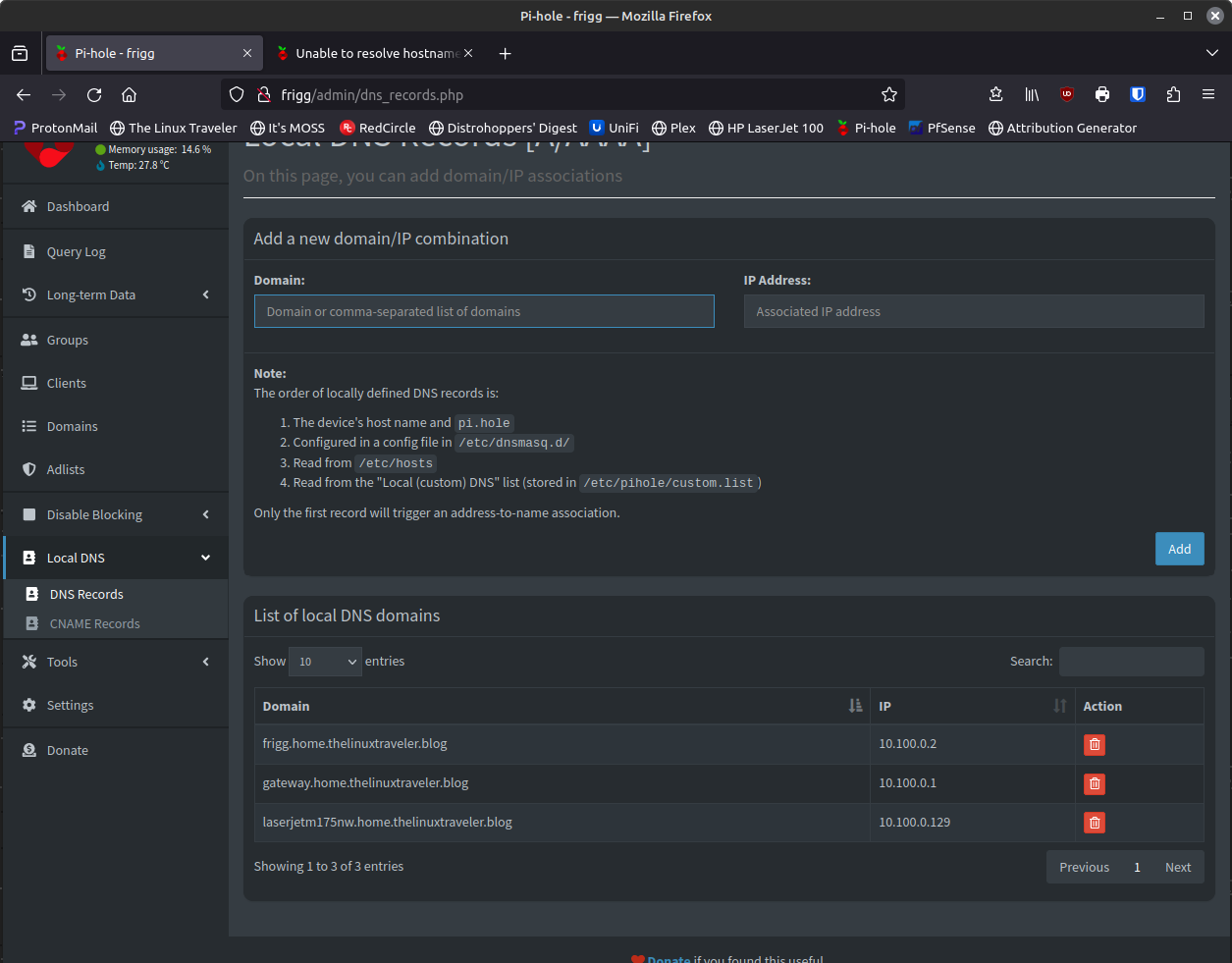The image size is (1232, 963).
Task: Open a new browser tab
Action: point(505,54)
